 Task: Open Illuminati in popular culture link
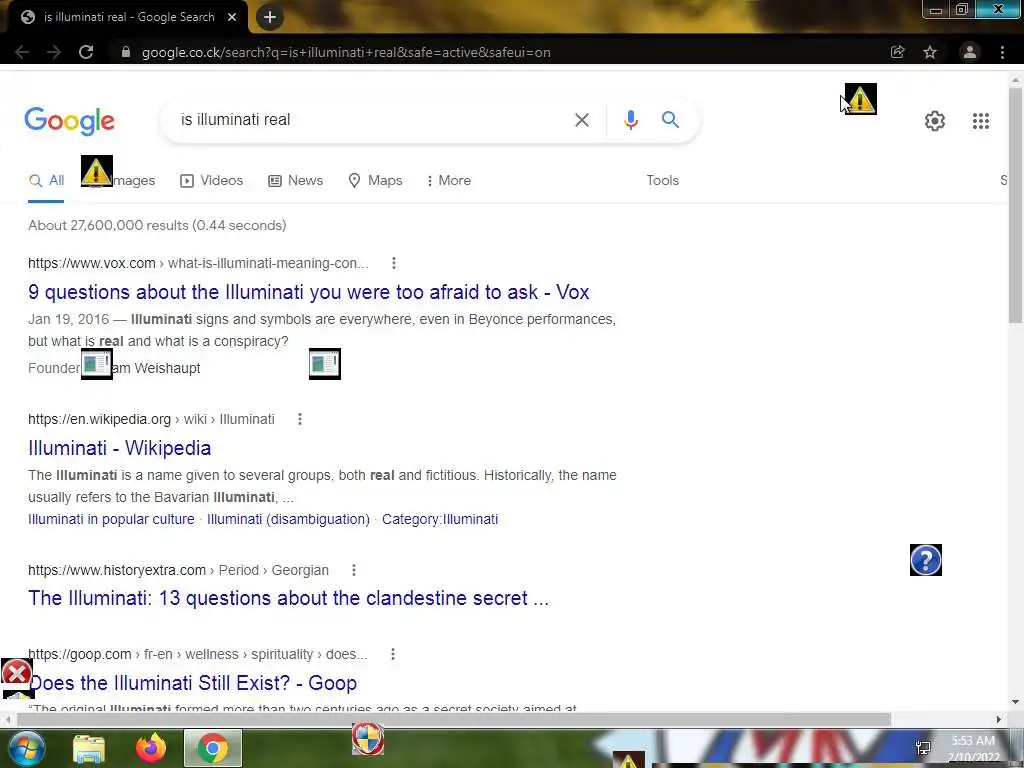[x=111, y=519]
